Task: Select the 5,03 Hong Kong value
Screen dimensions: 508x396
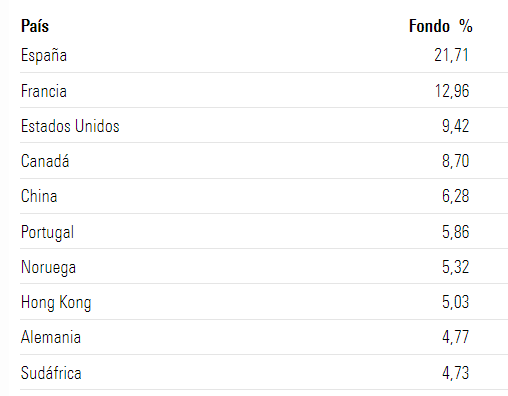Action: tap(456, 302)
